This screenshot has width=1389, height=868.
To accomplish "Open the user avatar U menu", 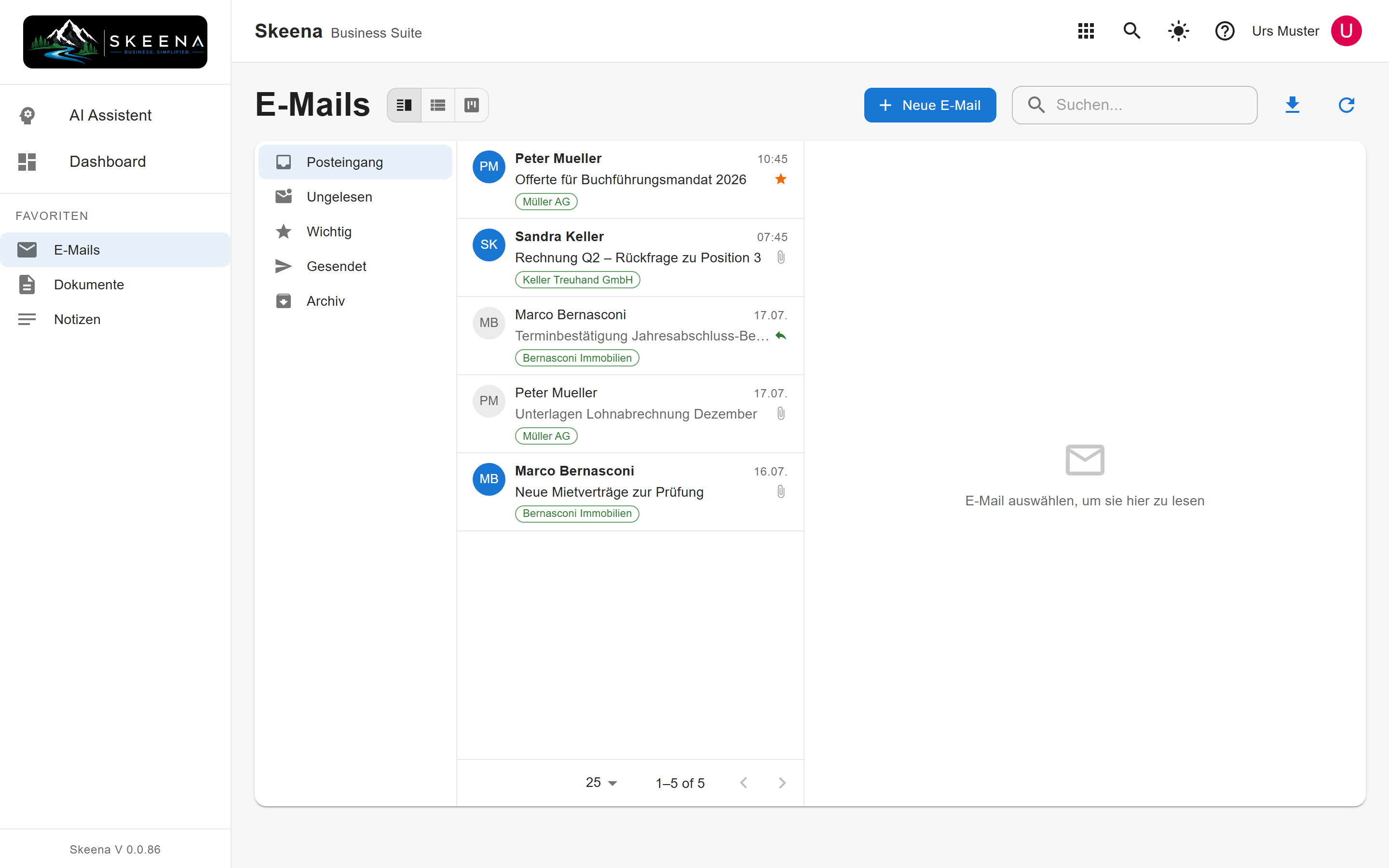I will tap(1347, 31).
